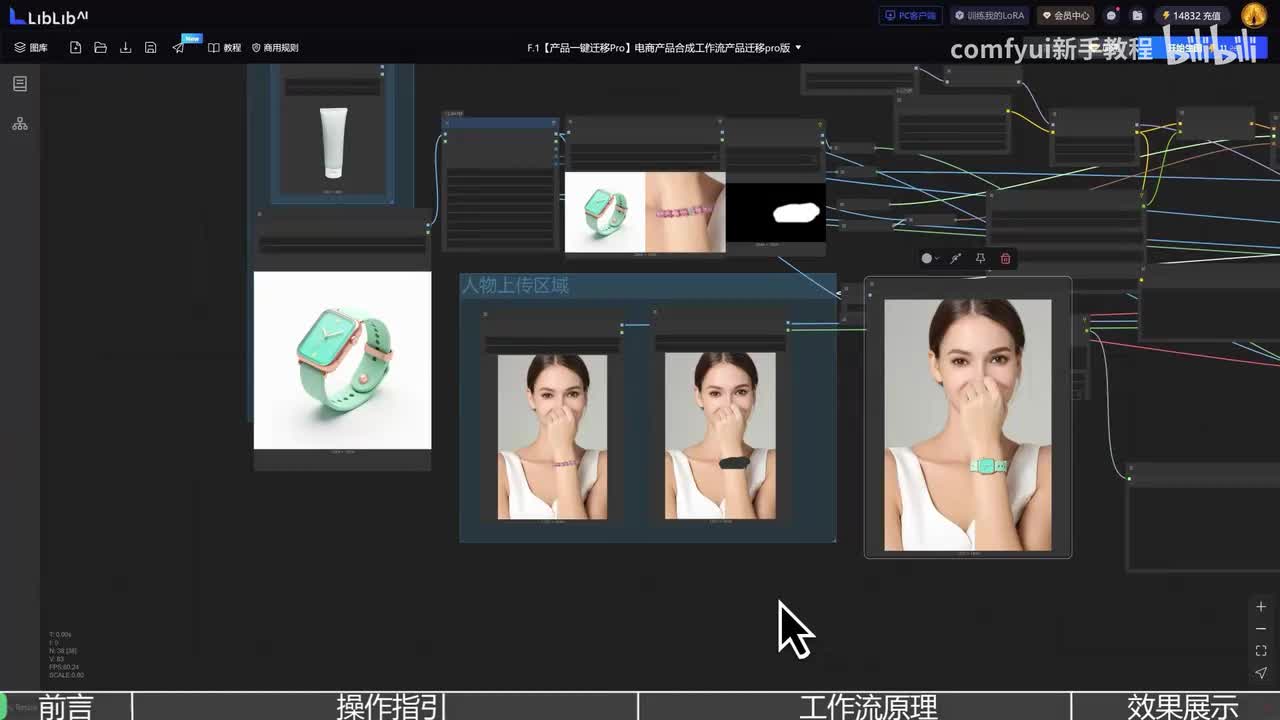The height and width of the screenshot is (720, 1280).
Task: Open 训练我的LoRA
Action: tap(989, 16)
